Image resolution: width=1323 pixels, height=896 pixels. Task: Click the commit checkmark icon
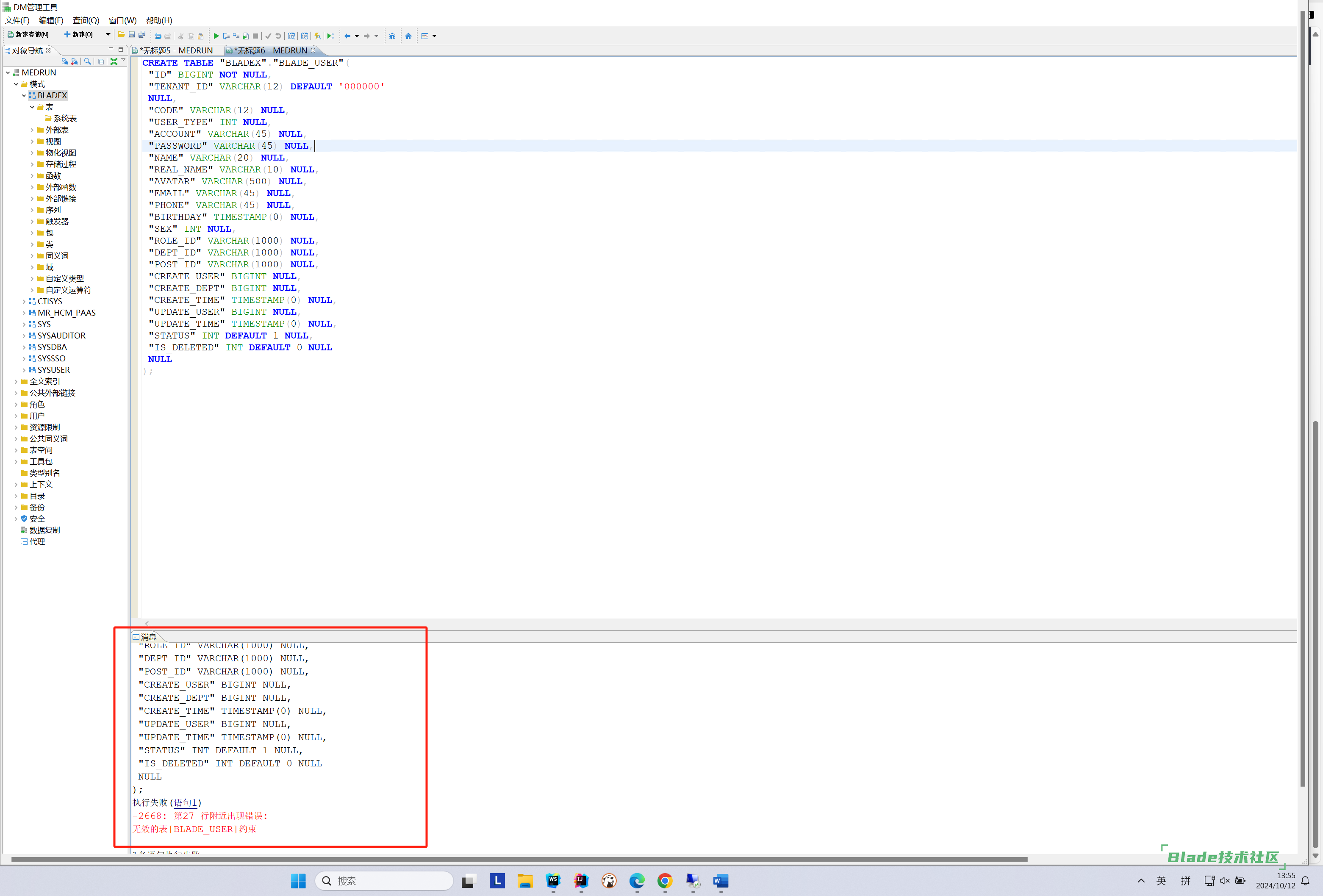268,36
